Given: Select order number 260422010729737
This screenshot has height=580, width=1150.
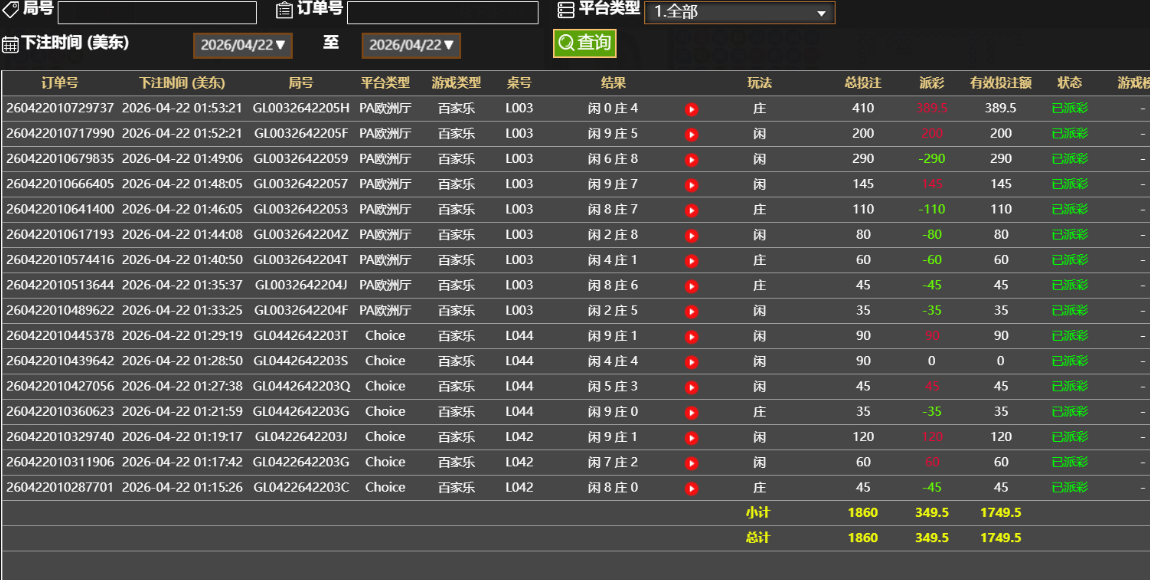Looking at the screenshot, I should coord(60,108).
